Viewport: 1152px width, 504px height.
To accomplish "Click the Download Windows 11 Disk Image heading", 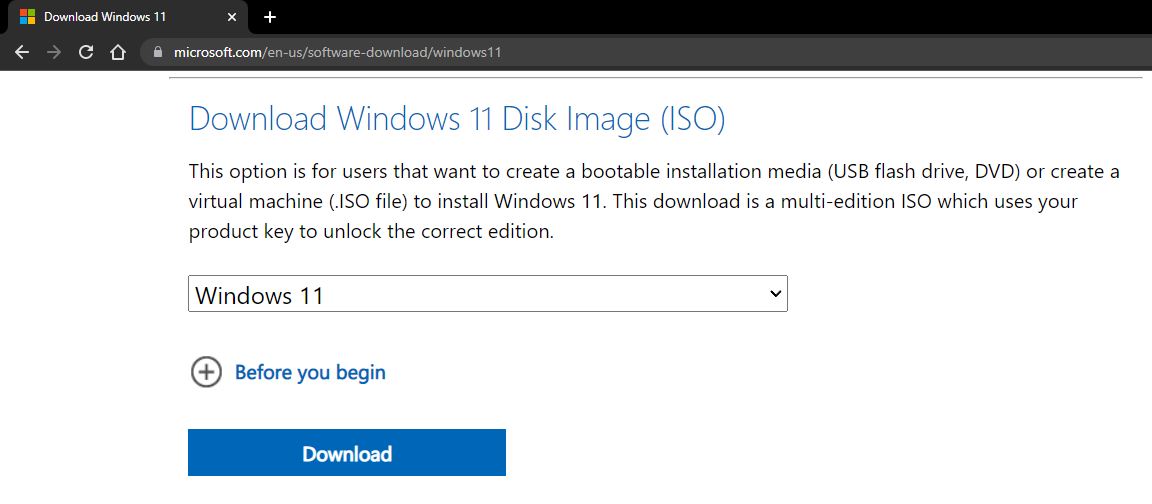I will (457, 119).
